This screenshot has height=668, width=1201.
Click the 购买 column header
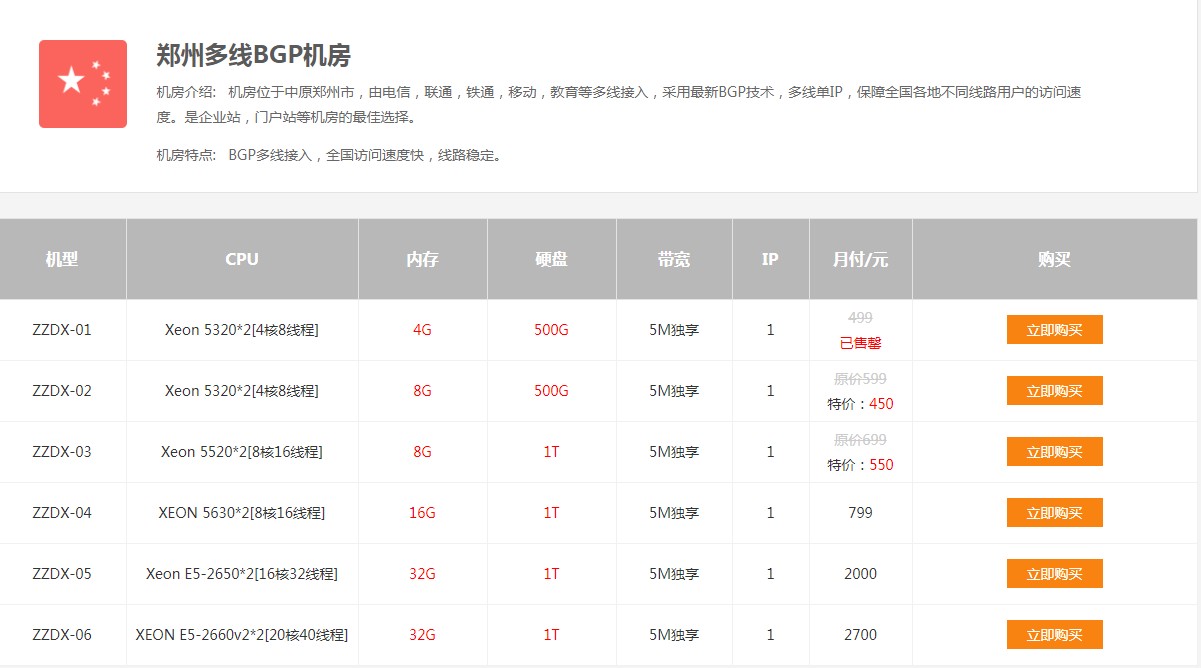(x=1054, y=259)
